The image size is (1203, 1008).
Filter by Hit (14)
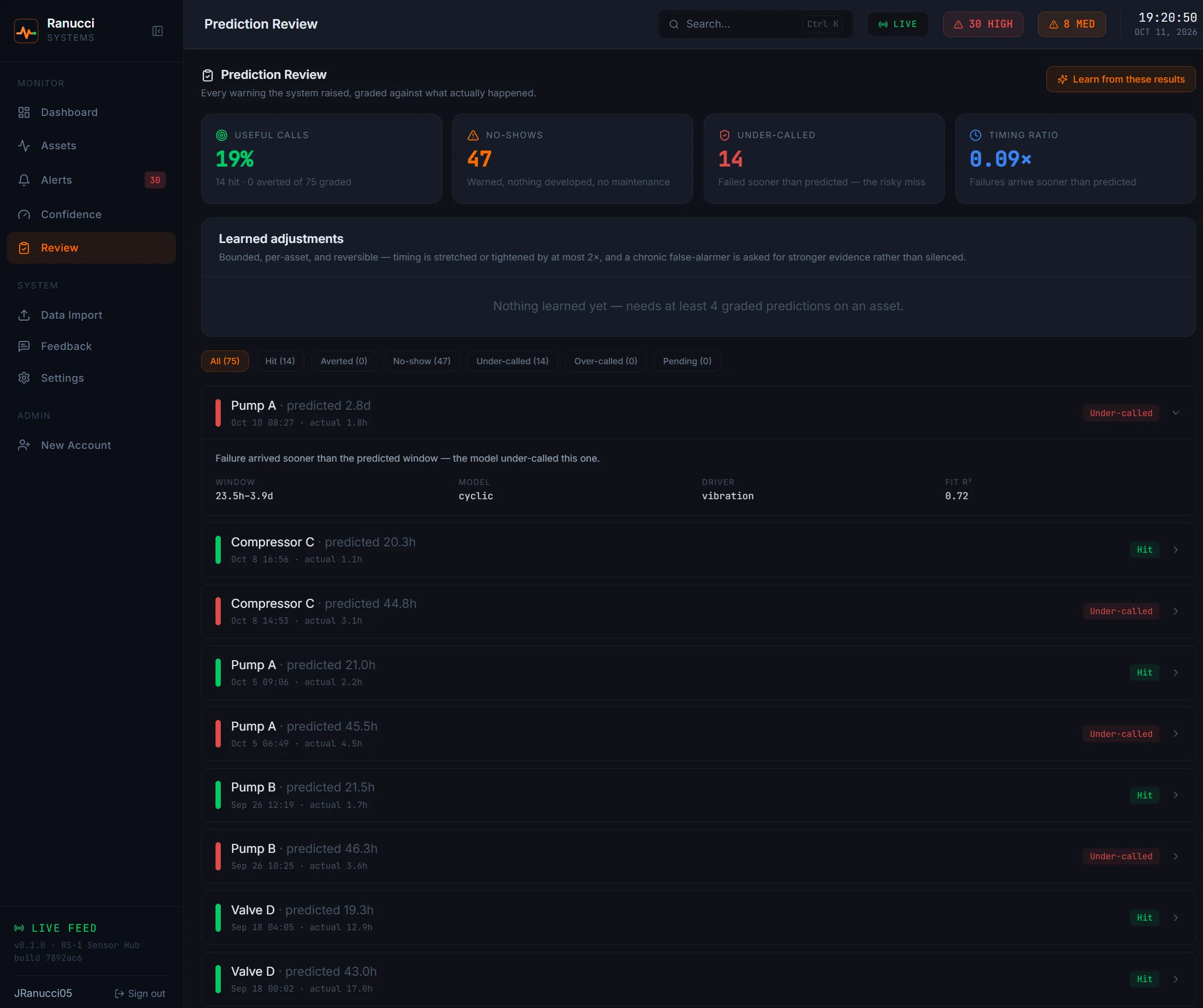pos(280,361)
